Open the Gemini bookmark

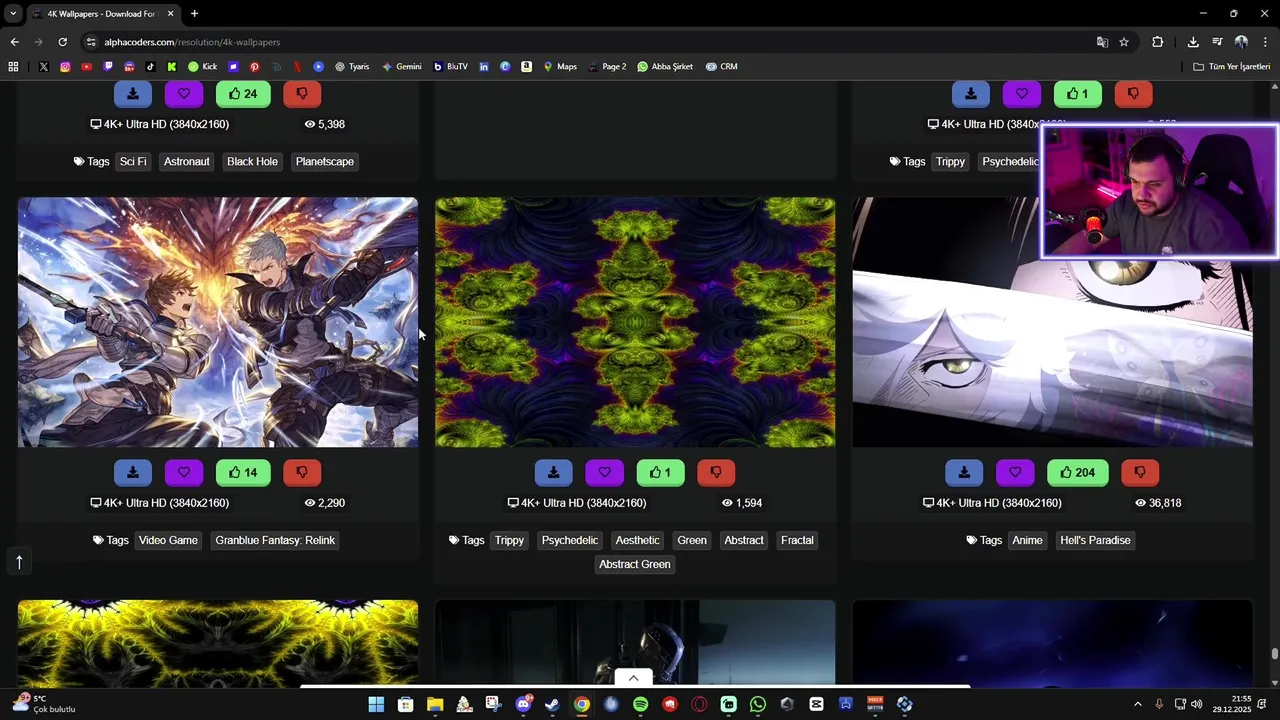(x=401, y=67)
